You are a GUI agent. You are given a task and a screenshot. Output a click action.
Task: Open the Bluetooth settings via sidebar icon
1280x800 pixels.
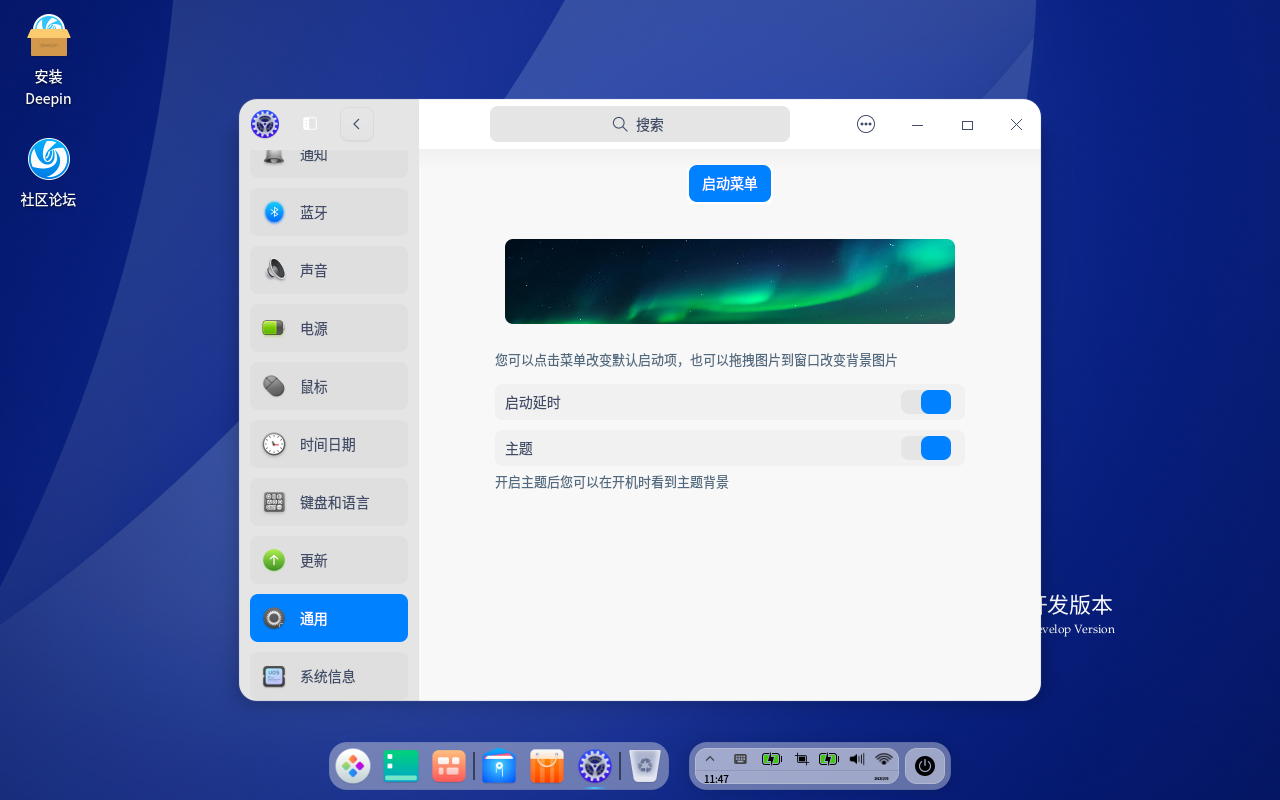pos(274,211)
